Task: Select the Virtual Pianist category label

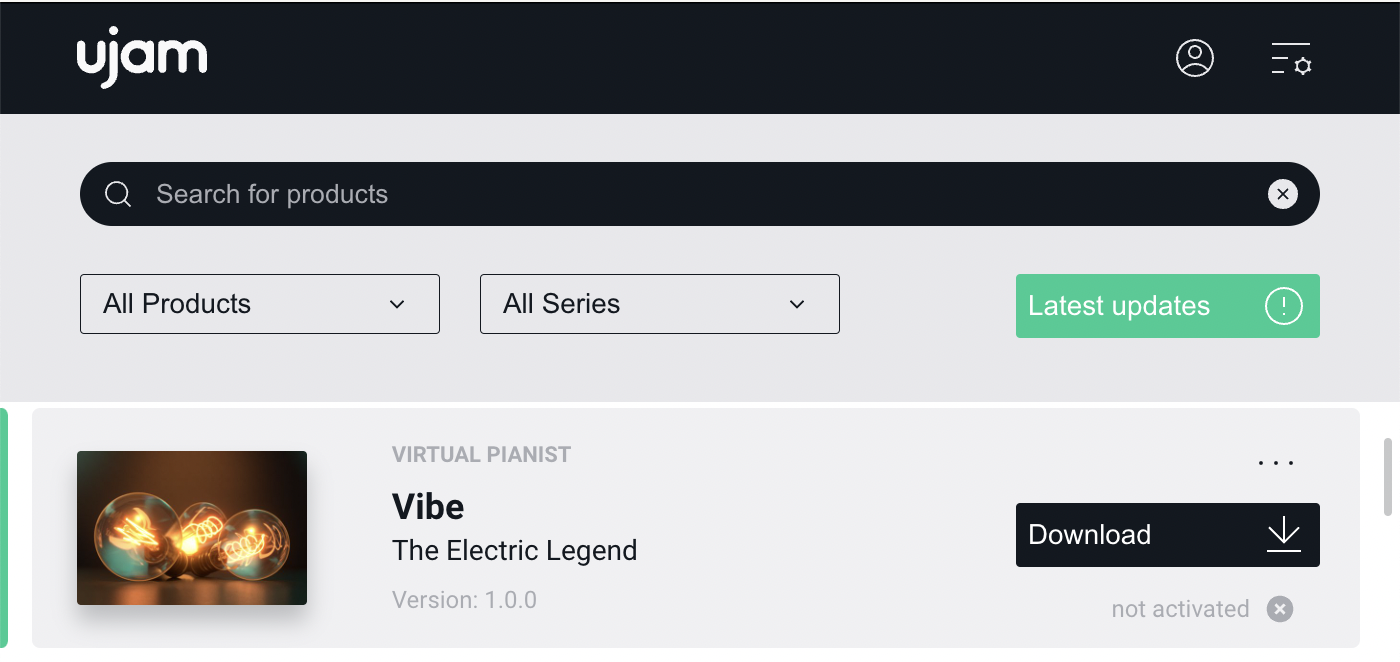Action: pos(481,454)
